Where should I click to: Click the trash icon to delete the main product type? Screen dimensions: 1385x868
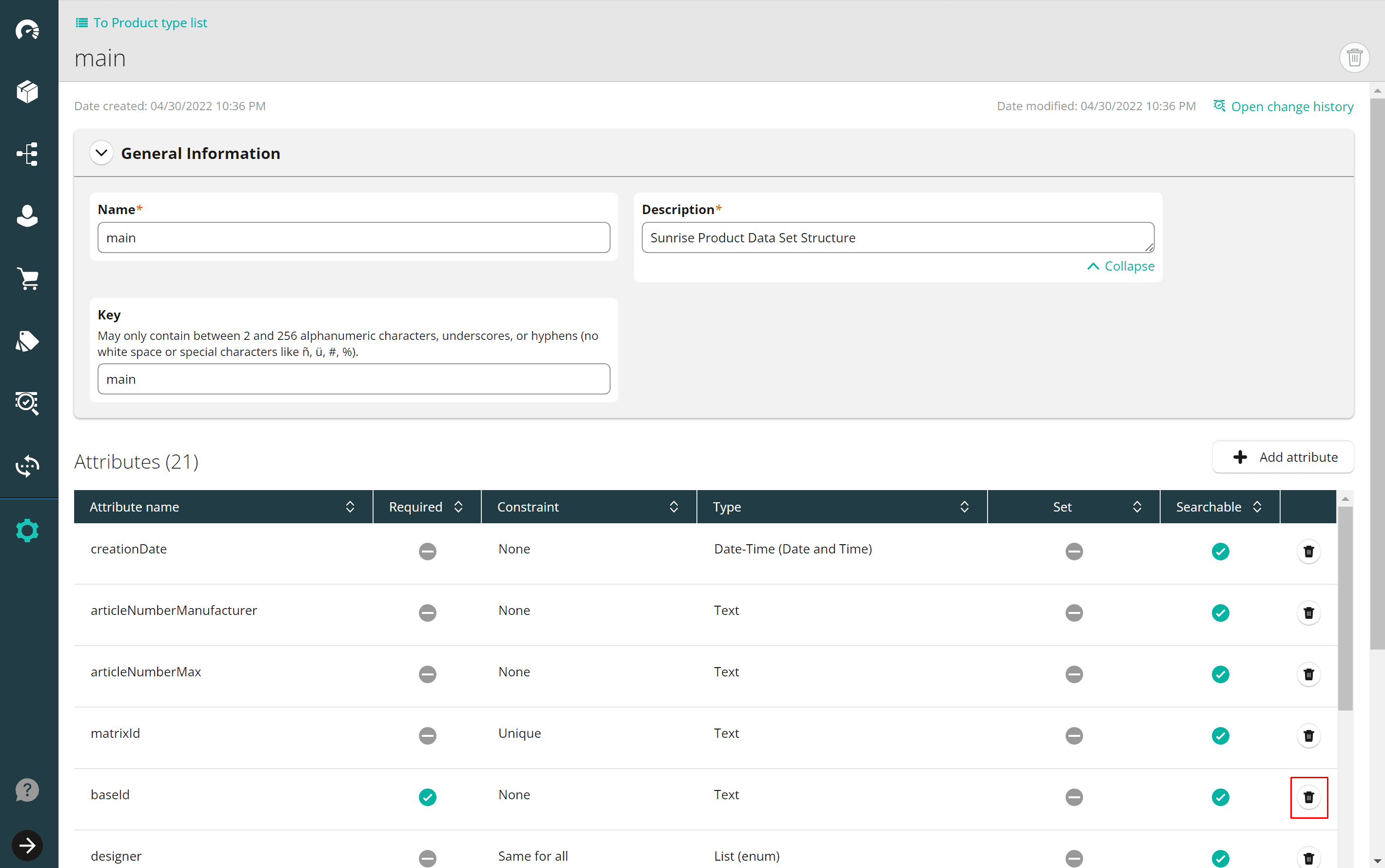tap(1354, 58)
